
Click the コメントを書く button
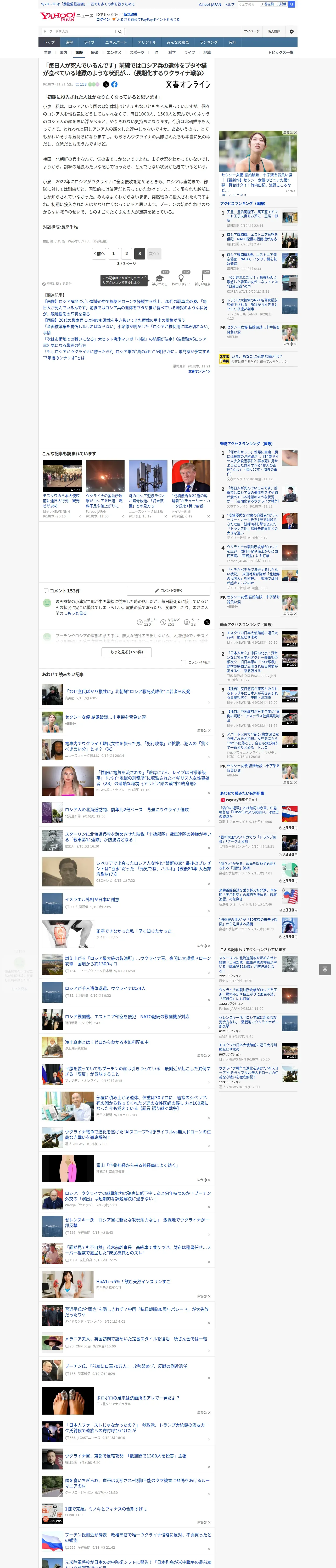168,590
